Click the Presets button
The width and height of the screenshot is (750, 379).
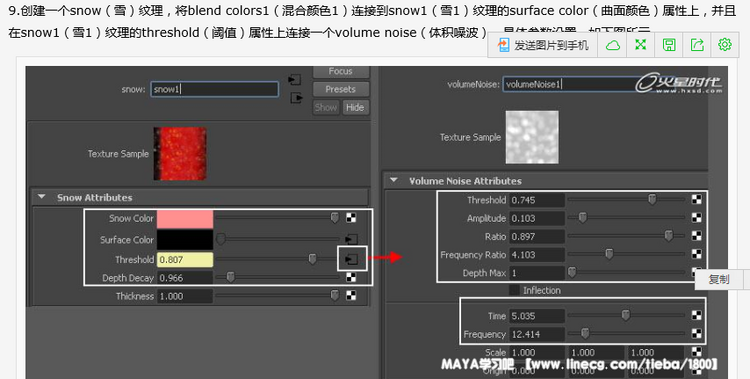(341, 89)
